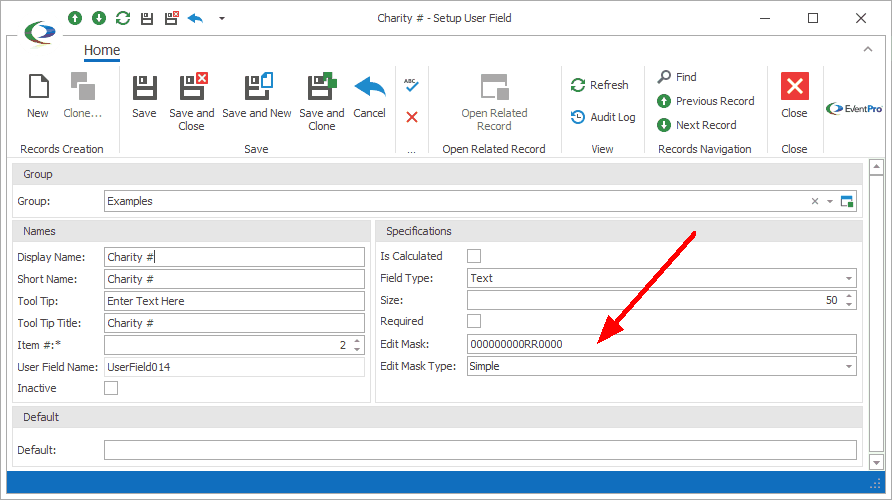892x500 pixels.
Task: Decrease Item # with down spinner
Action: pos(357,349)
